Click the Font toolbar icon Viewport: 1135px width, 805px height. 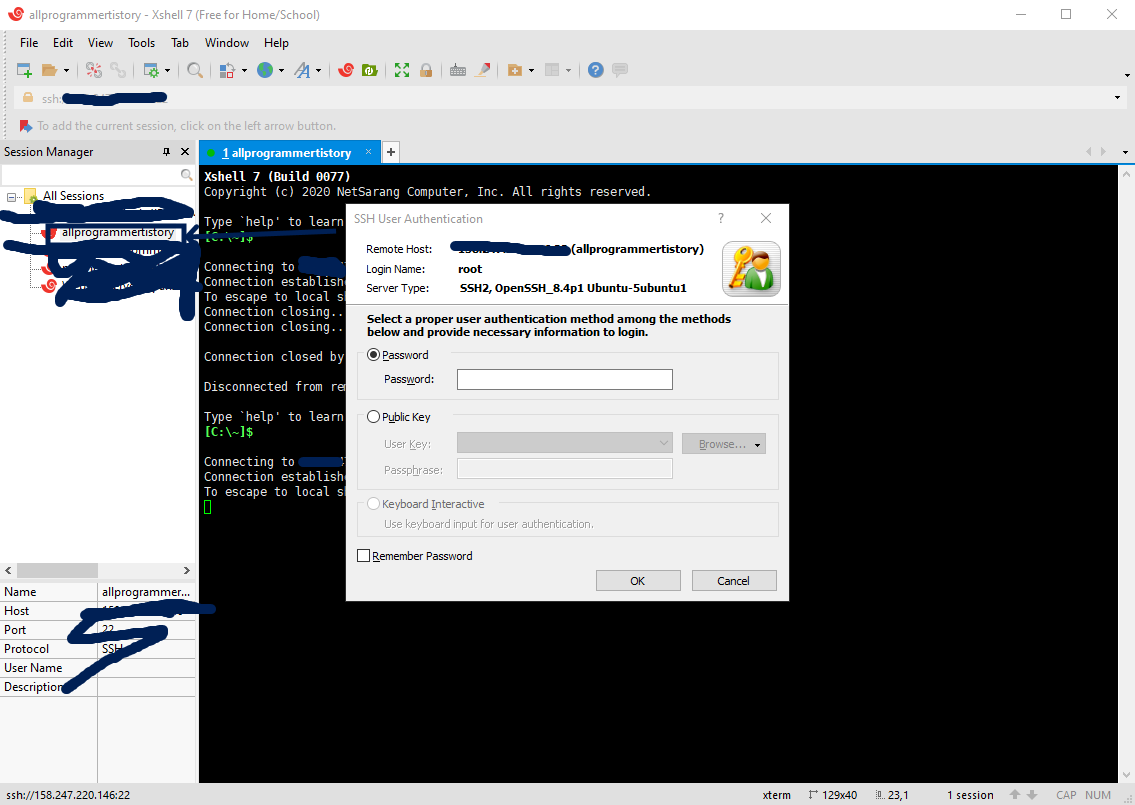[x=303, y=70]
